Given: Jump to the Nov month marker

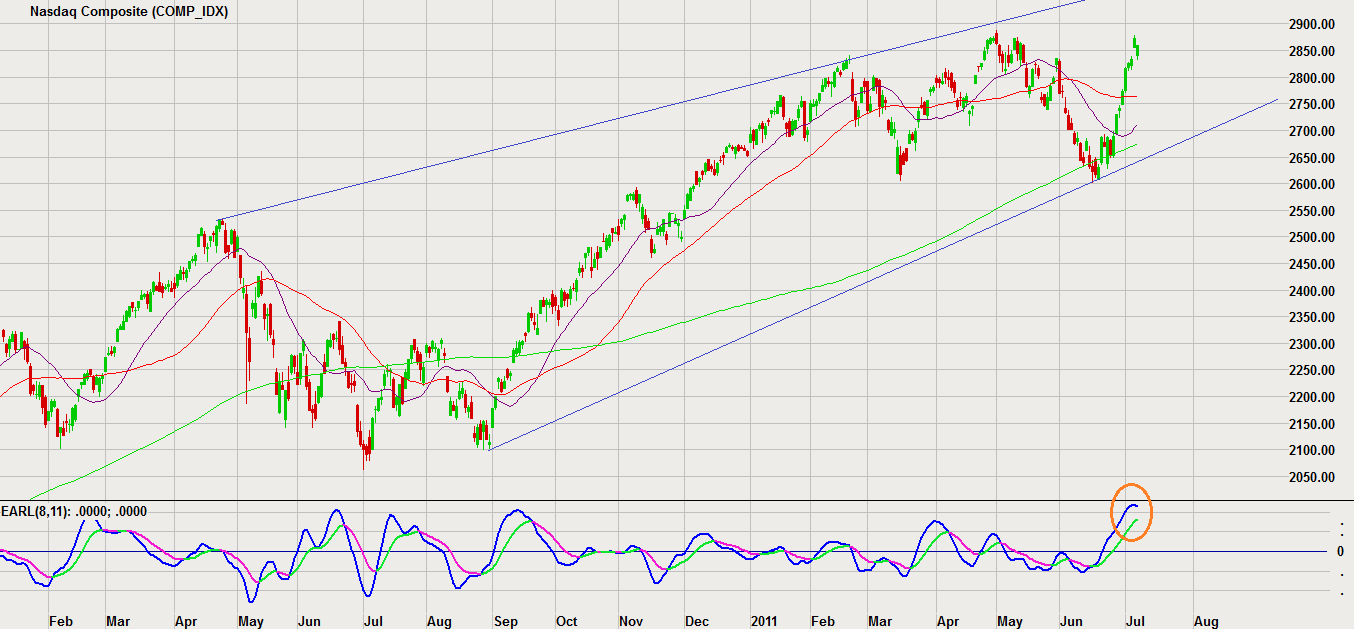Looking at the screenshot, I should coord(630,621).
